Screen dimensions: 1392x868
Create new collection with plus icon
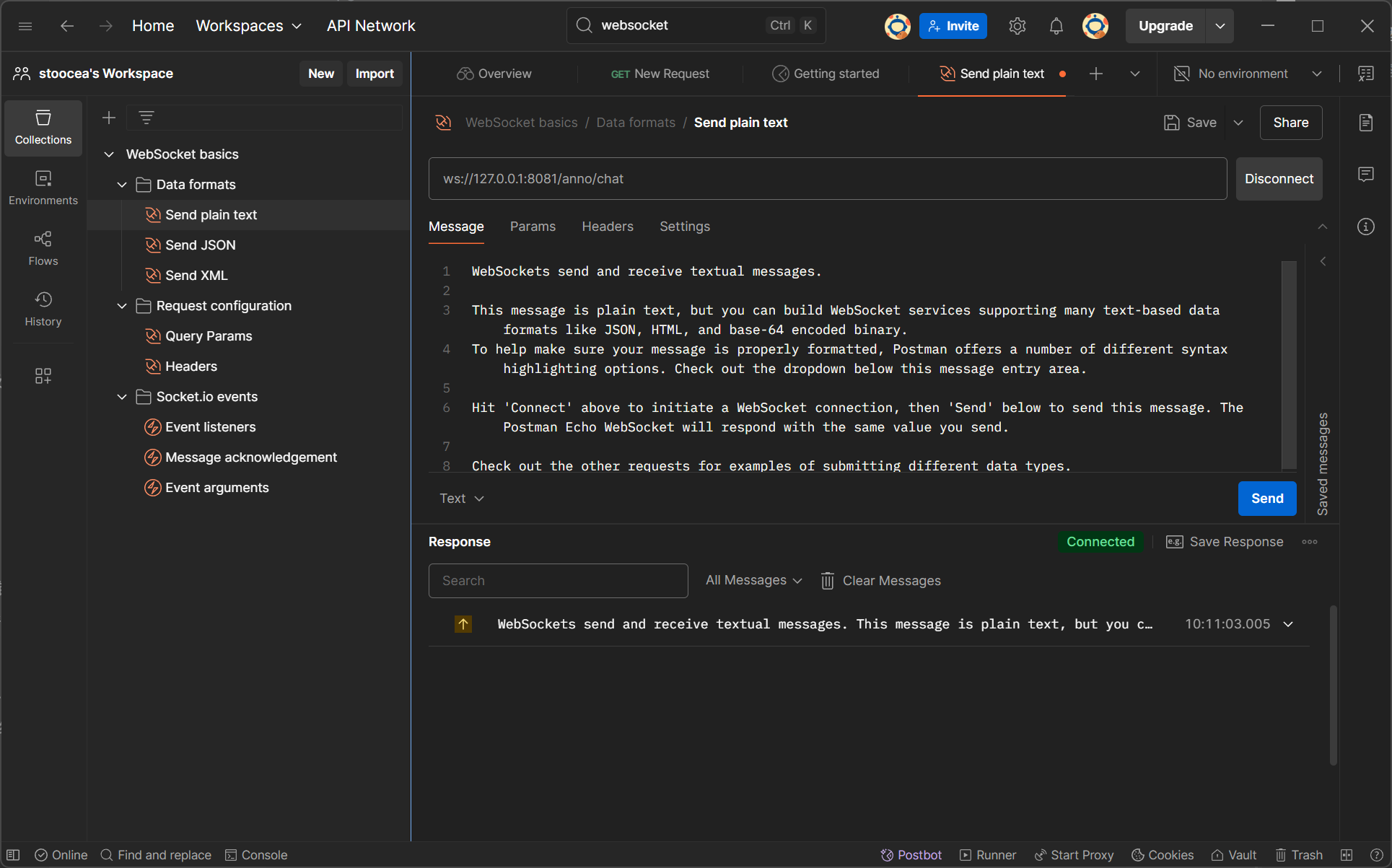click(109, 118)
